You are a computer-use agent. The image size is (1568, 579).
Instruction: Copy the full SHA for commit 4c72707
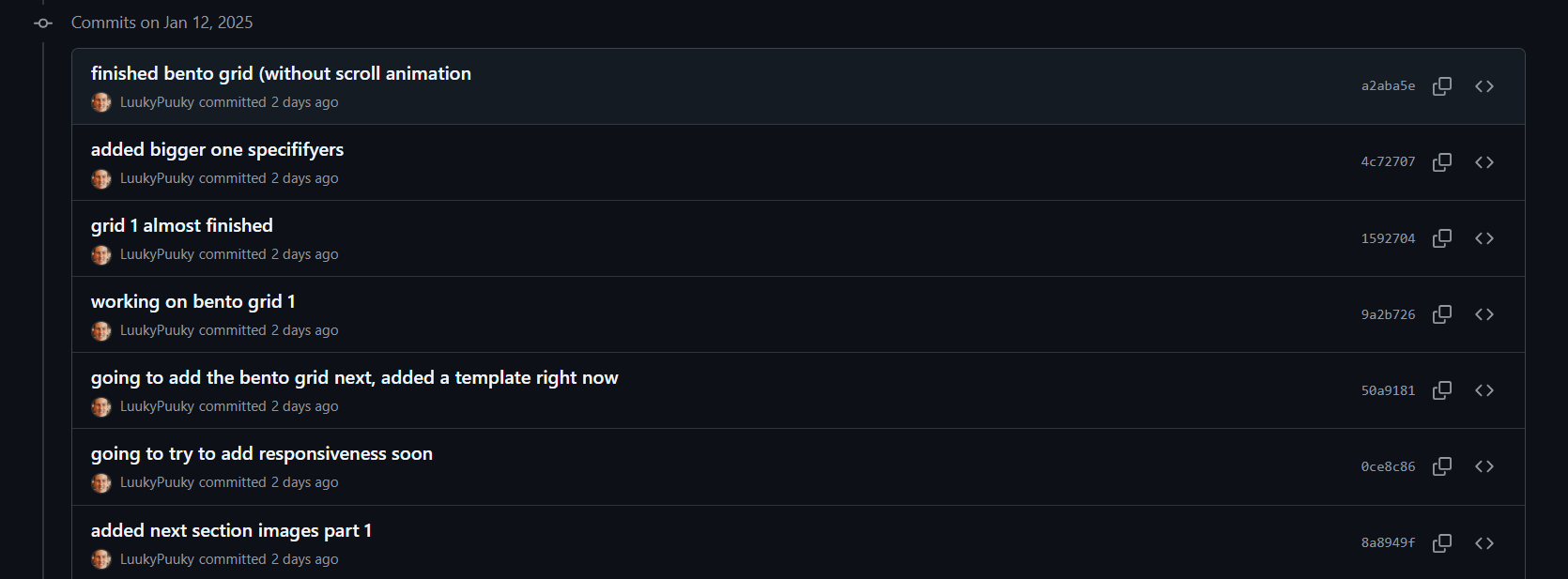click(1442, 161)
